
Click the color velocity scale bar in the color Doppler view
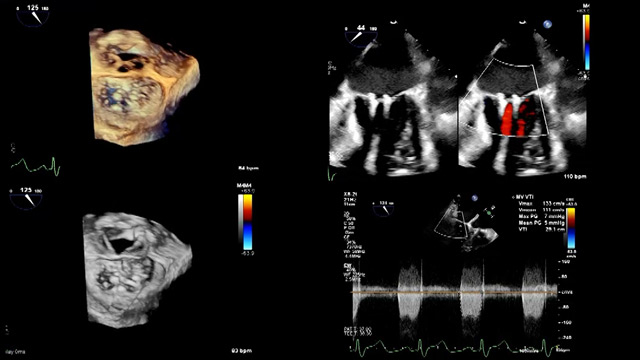tap(586, 42)
